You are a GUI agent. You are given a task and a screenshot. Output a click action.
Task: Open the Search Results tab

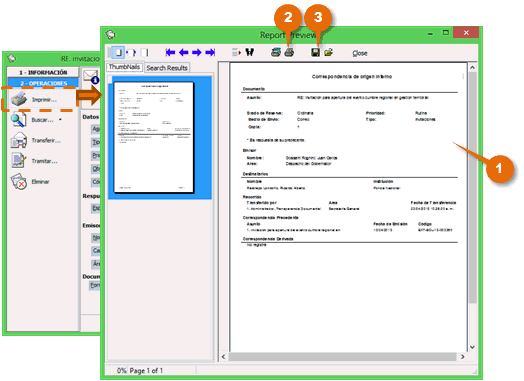[x=167, y=68]
